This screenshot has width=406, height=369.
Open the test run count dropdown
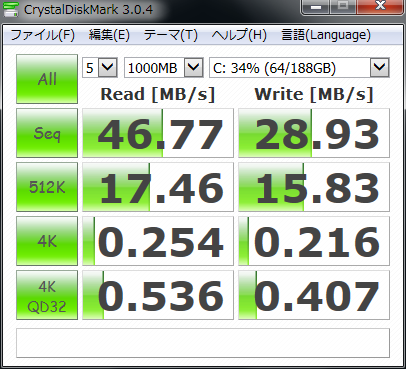(100, 68)
